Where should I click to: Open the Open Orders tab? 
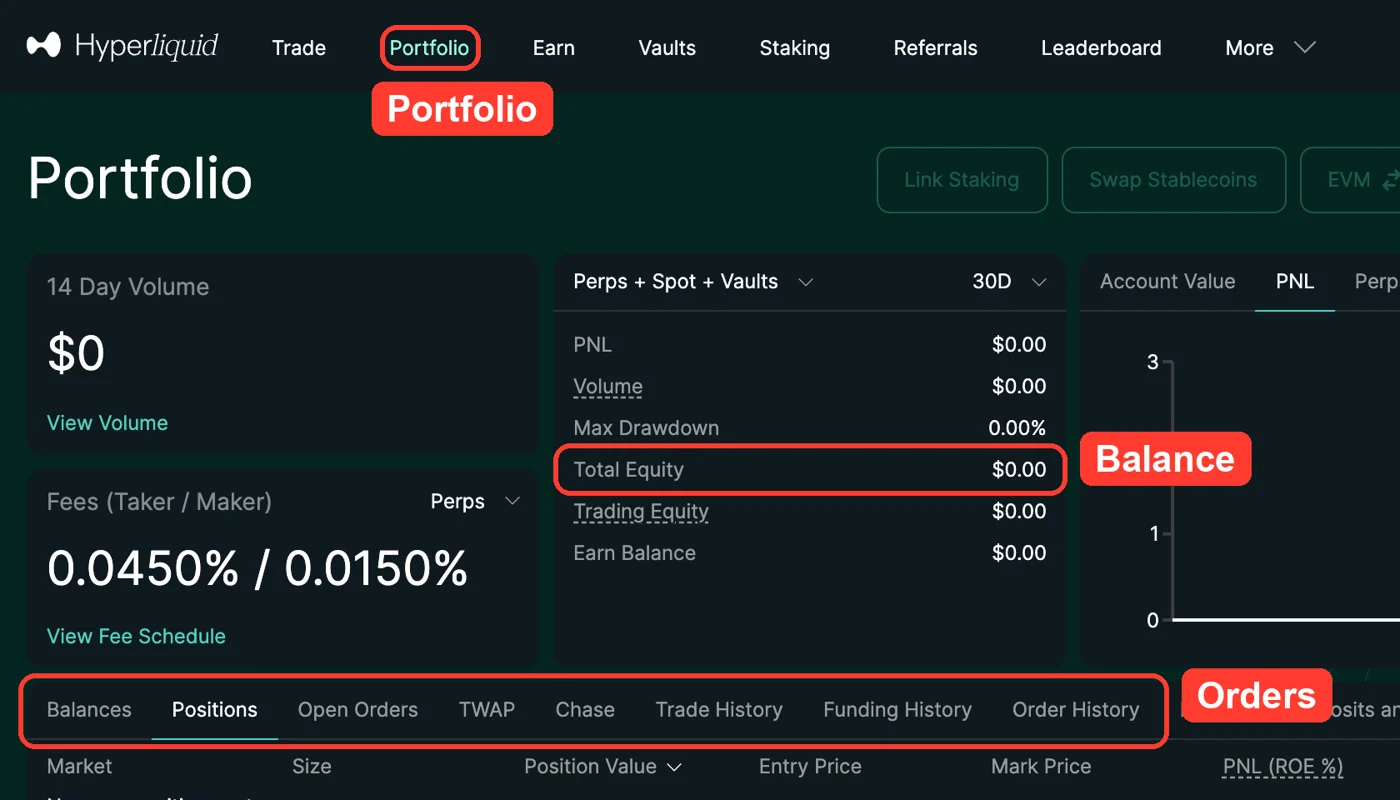[x=358, y=710]
